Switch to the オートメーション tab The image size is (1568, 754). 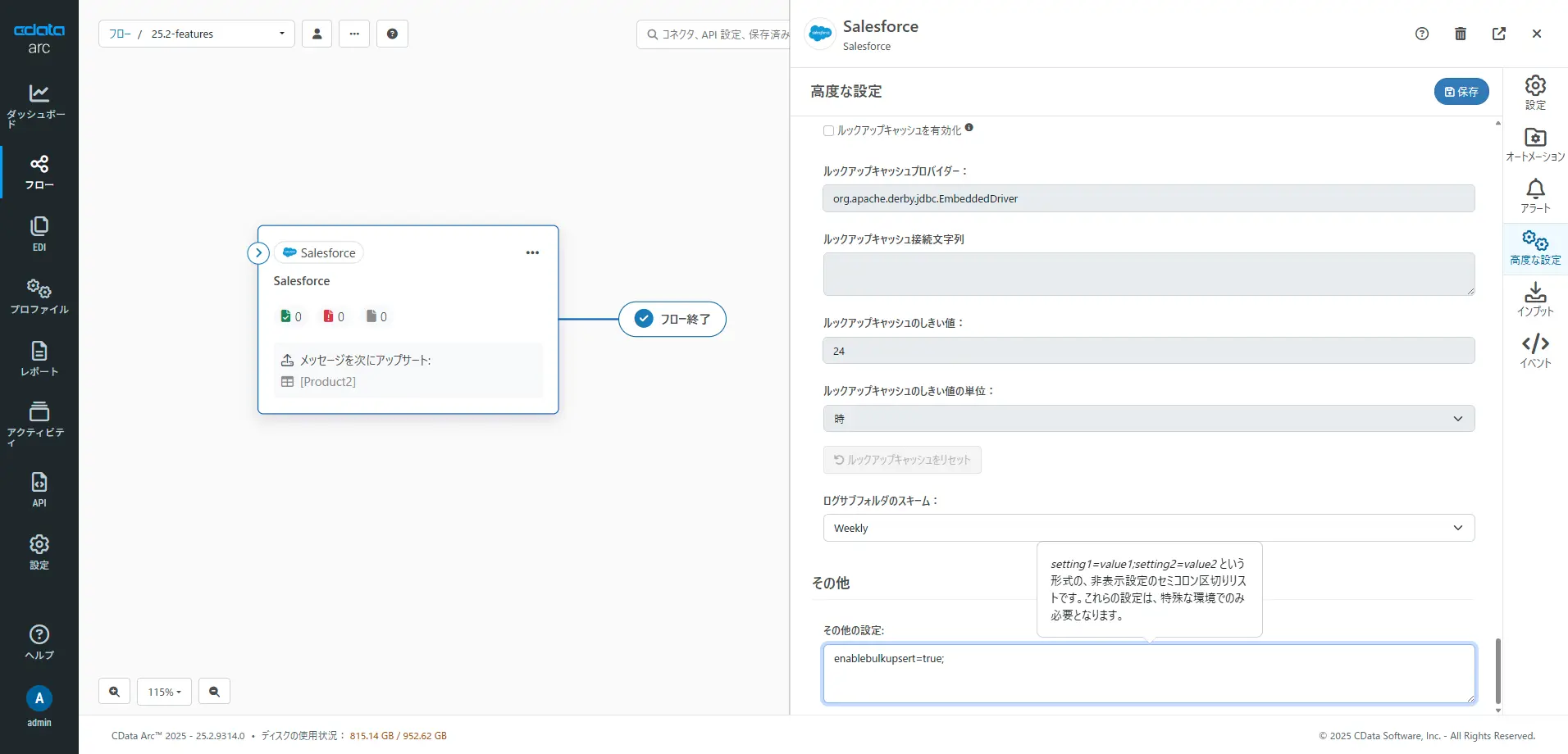pyautogui.click(x=1535, y=144)
